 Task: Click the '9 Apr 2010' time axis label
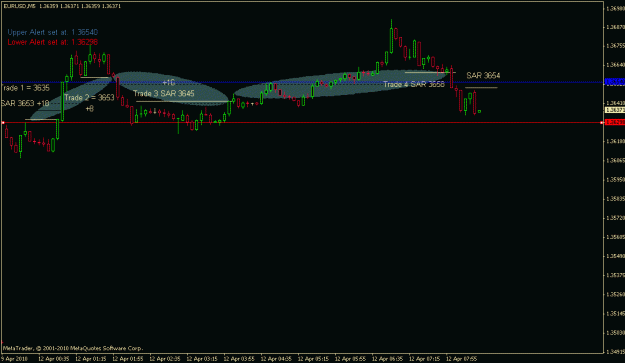(x=14, y=359)
